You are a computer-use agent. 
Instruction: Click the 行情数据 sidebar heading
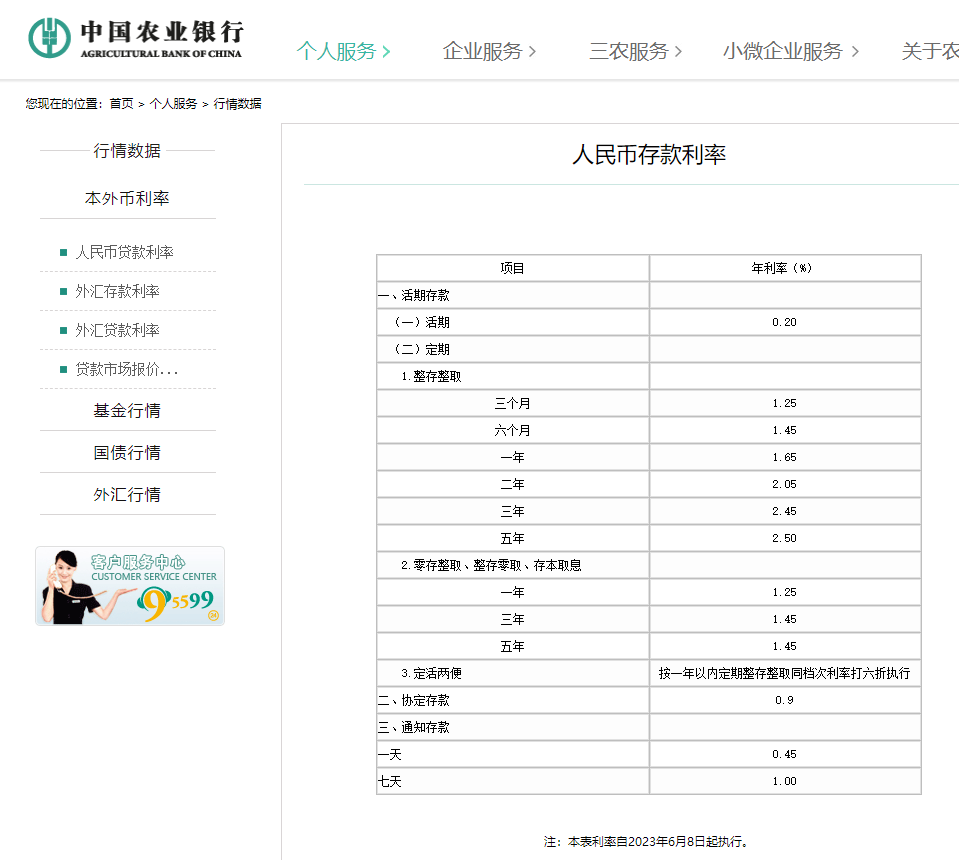click(x=127, y=151)
